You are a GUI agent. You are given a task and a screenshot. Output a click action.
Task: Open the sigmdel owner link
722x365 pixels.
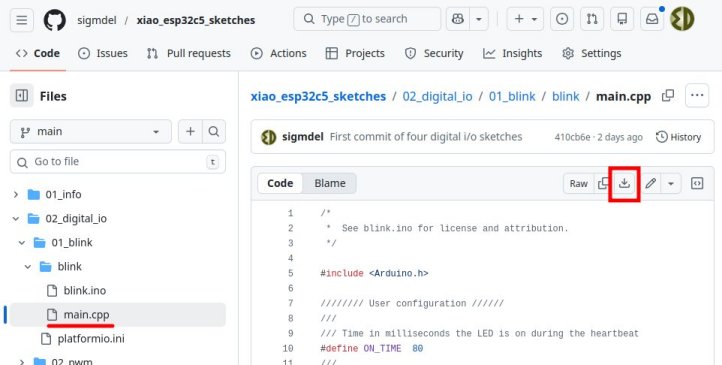point(97,20)
